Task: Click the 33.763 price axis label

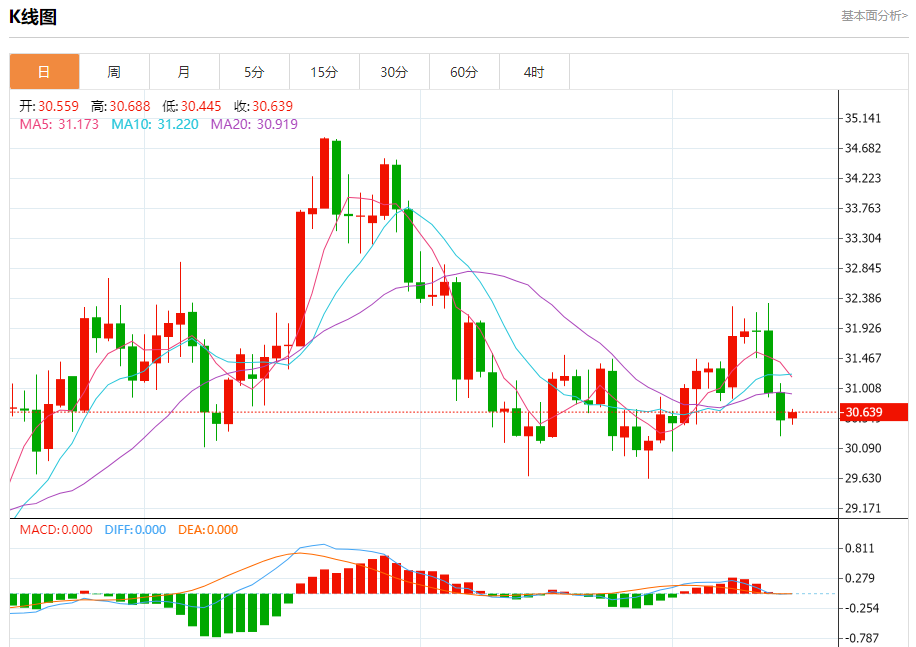Action: click(x=863, y=208)
